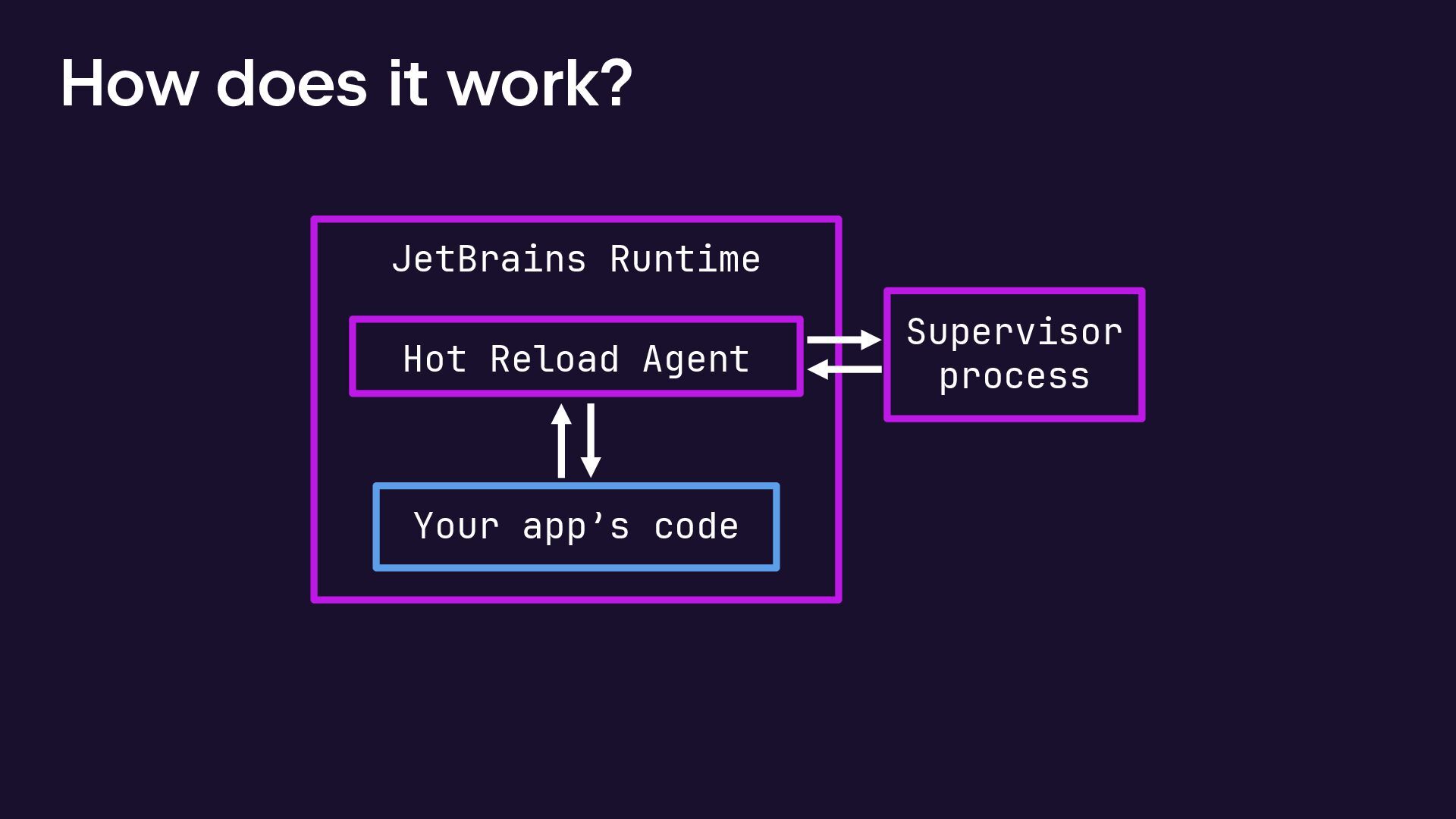Viewport: 1456px width, 819px height.
Task: Click the slide title How does it work?
Action: [346, 83]
